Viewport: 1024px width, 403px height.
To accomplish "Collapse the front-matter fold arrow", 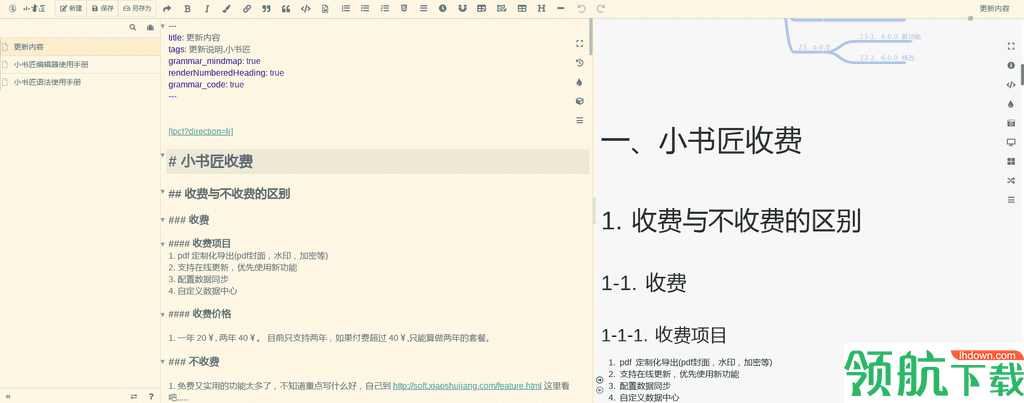I will [x=163, y=26].
